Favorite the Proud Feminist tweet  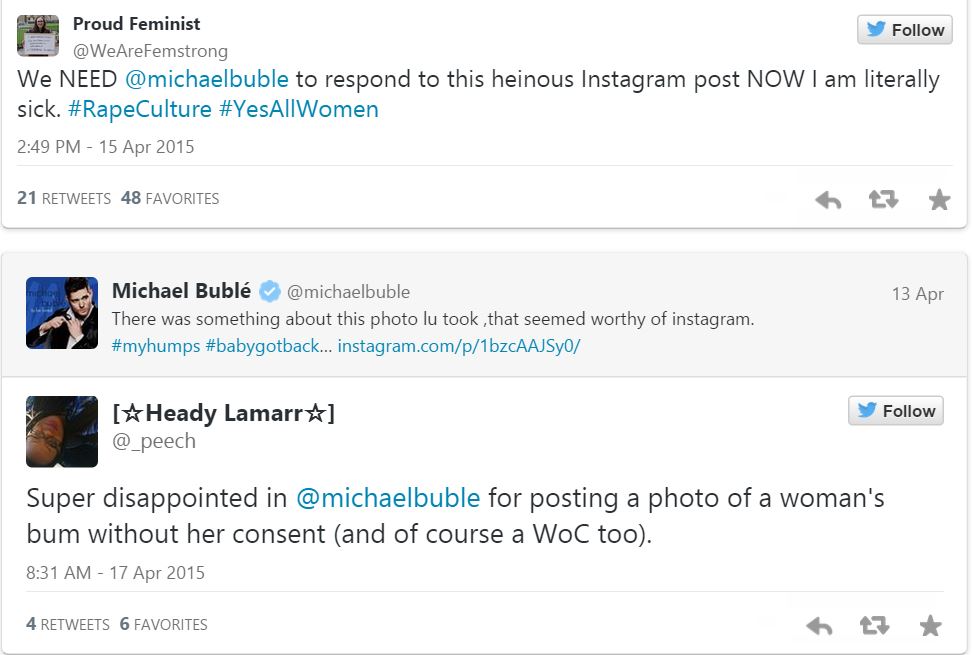[x=939, y=200]
